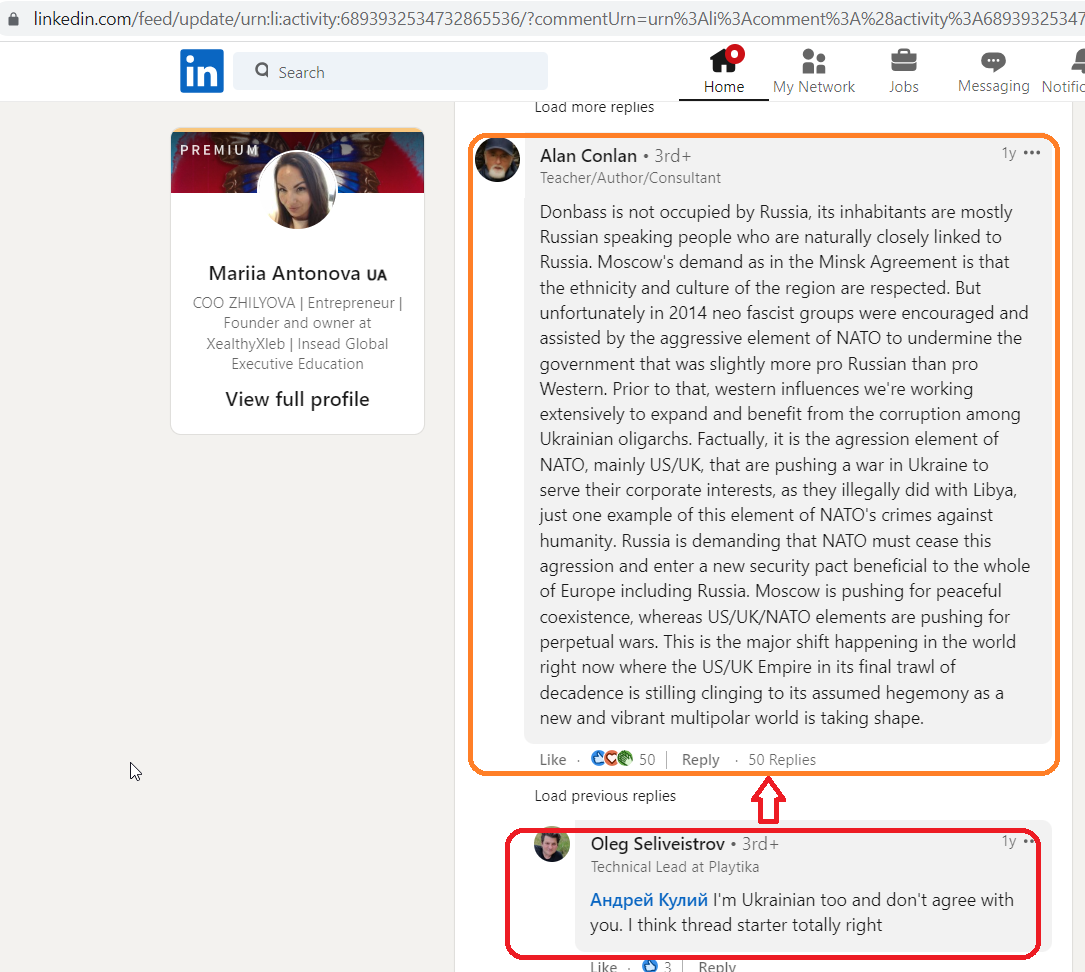The height and width of the screenshot is (972, 1085).
Task: Click the PREMIUM badge label
Action: click(x=219, y=150)
